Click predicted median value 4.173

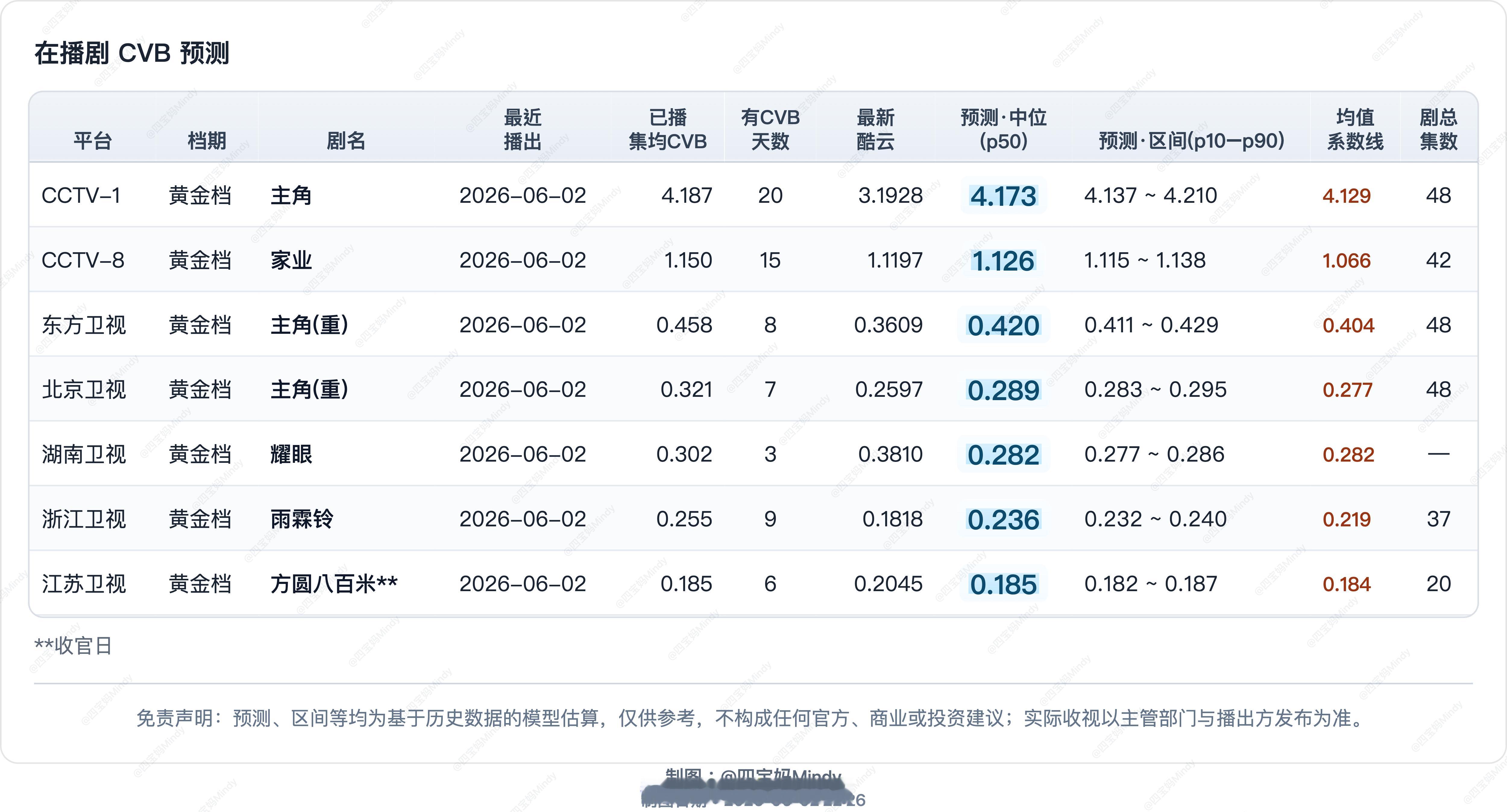tap(1003, 196)
